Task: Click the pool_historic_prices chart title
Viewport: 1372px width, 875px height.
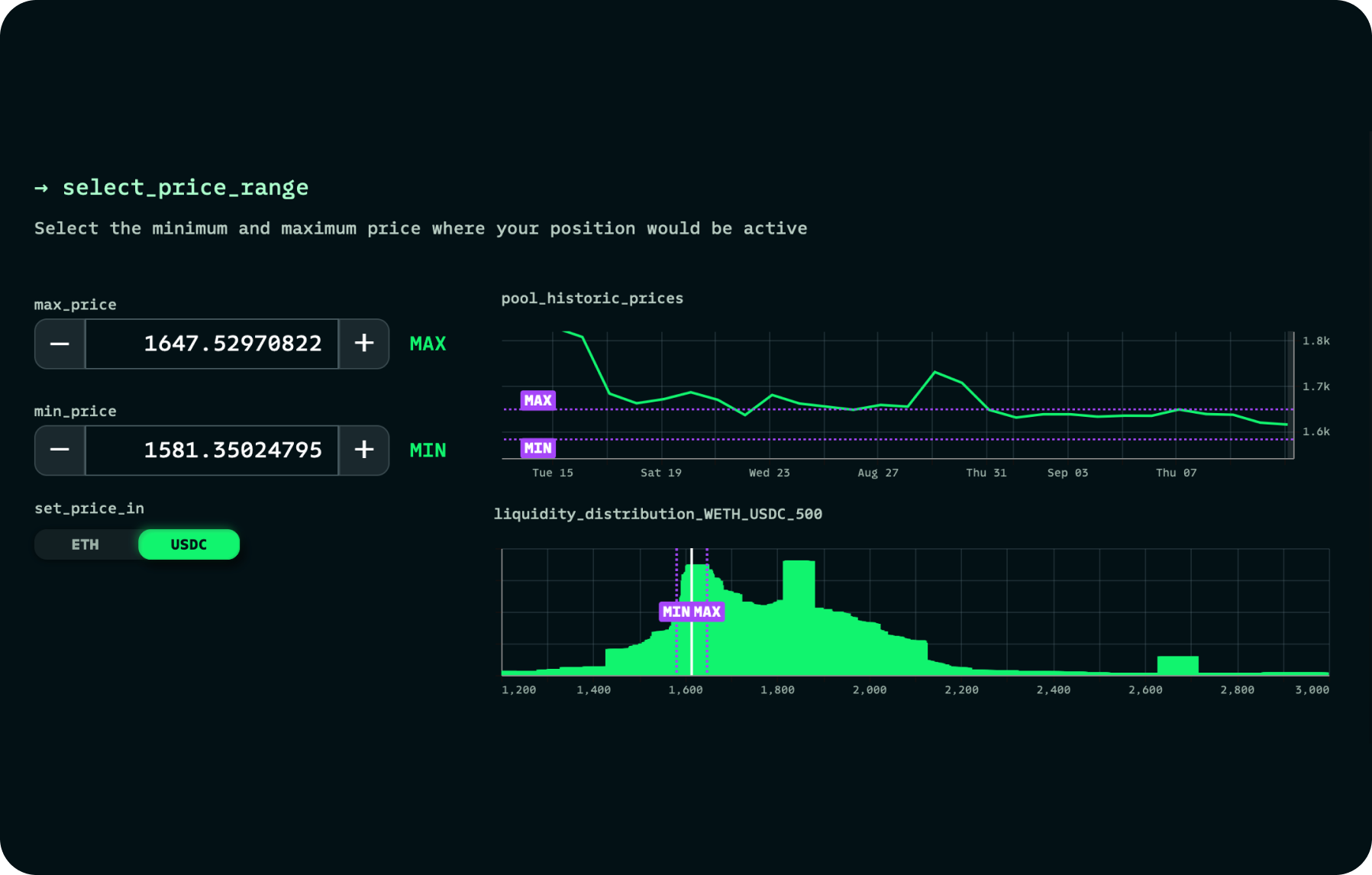Action: 592,299
